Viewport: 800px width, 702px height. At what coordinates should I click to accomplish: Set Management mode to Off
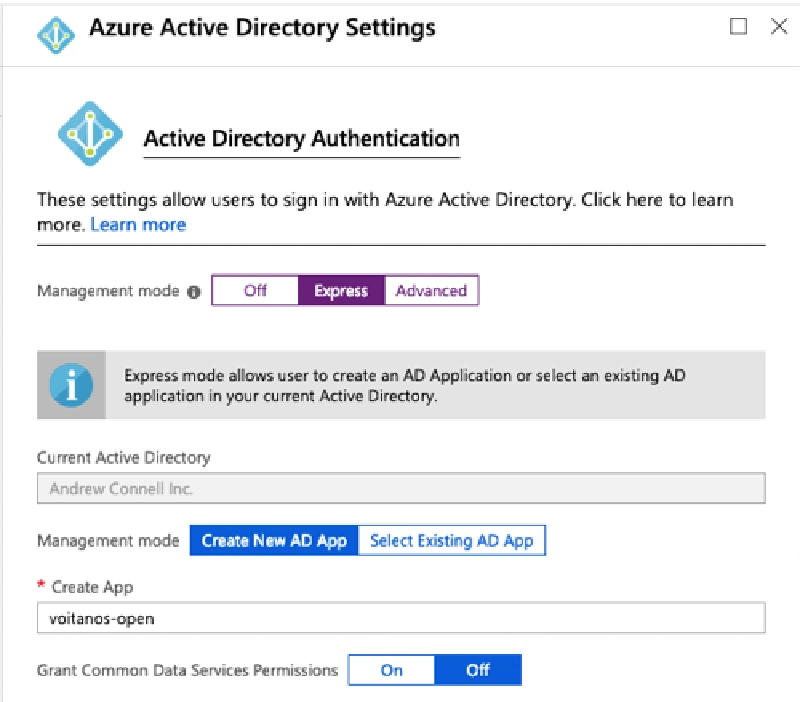click(x=255, y=290)
